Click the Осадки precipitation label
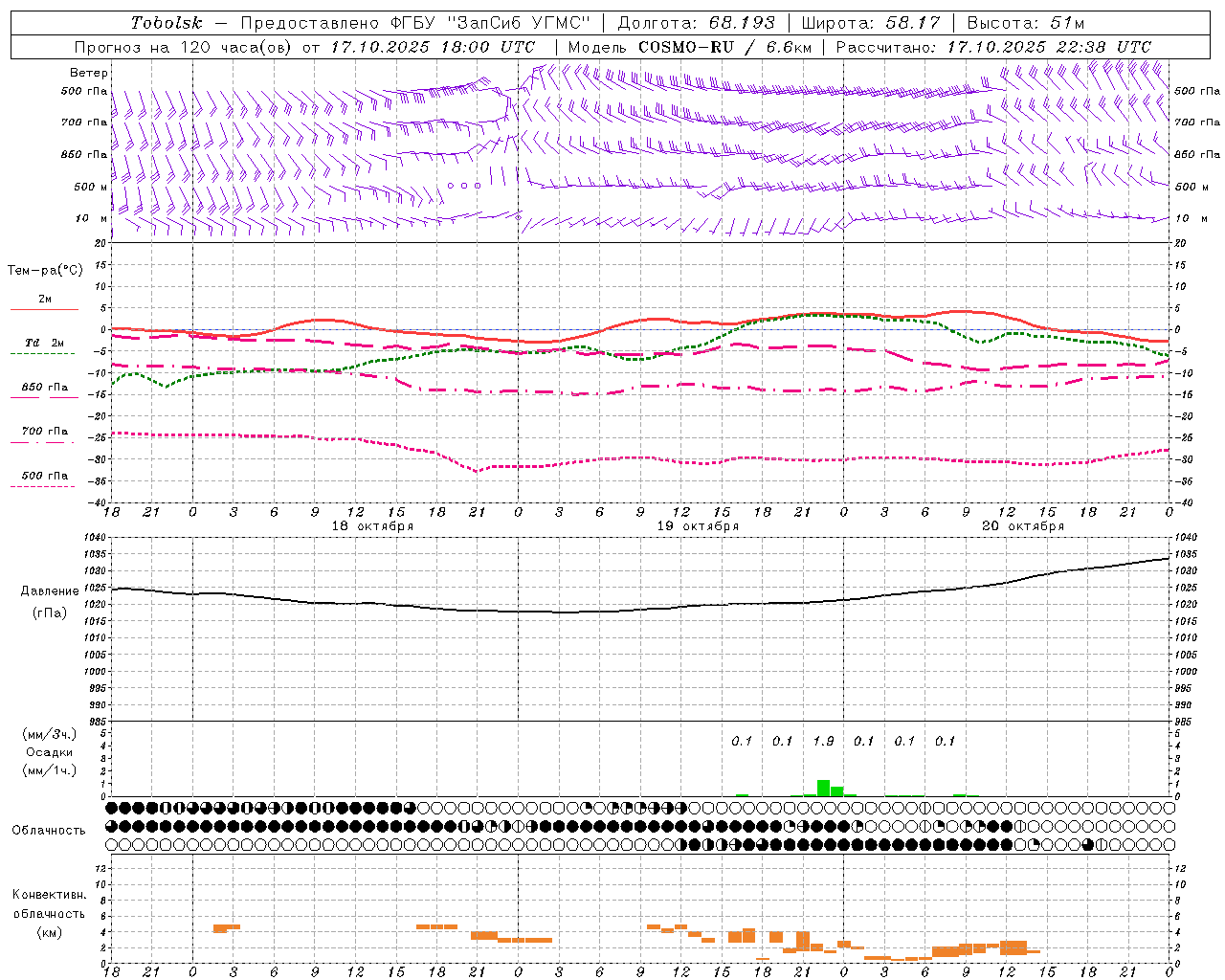The image size is (1225, 980). click(x=49, y=752)
